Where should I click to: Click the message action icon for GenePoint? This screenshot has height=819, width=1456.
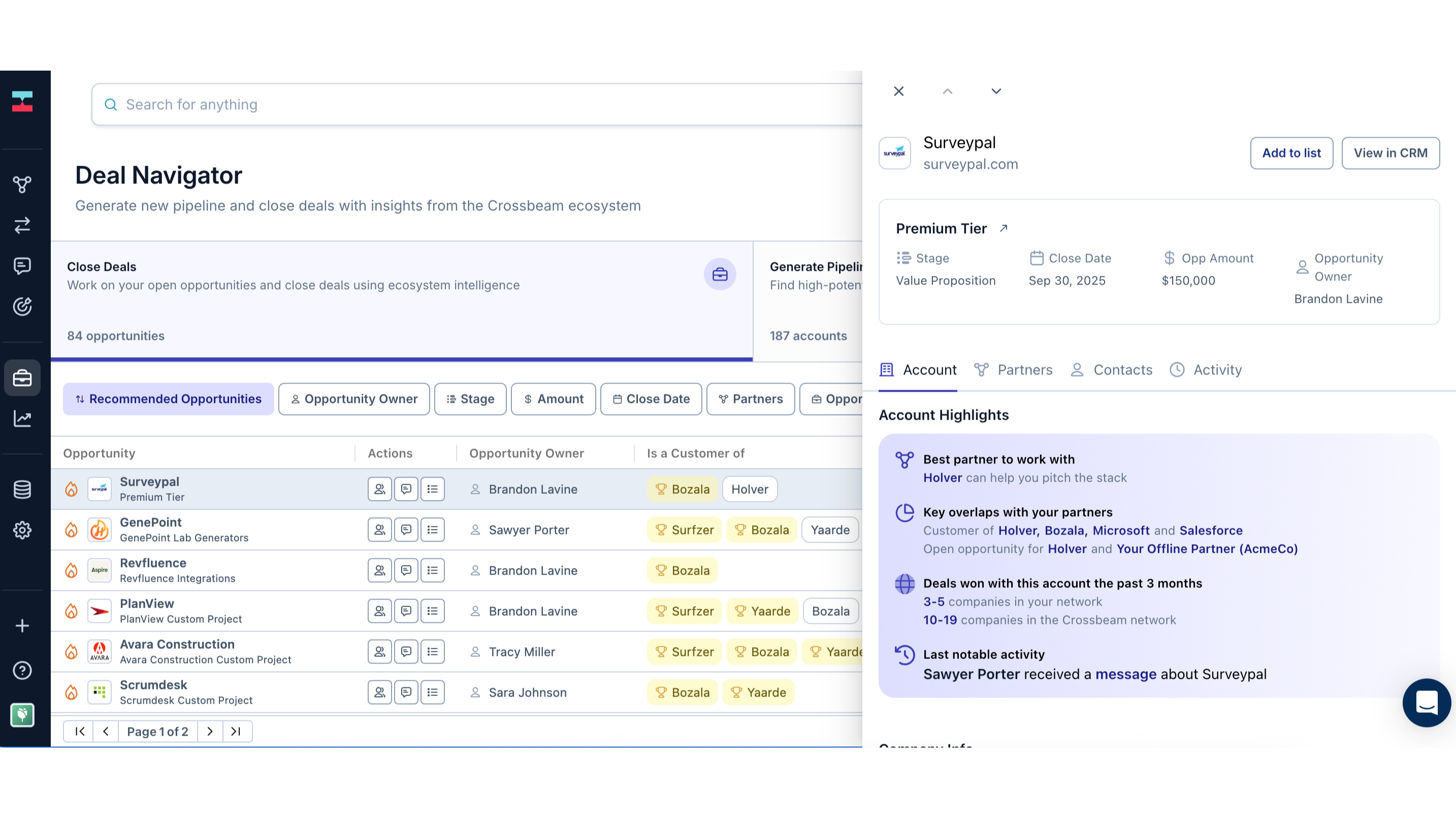[x=406, y=529]
